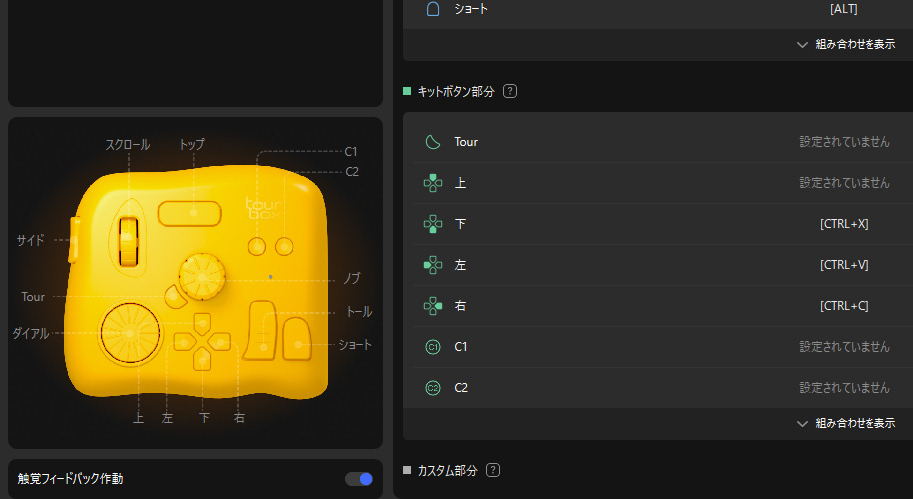
Task: Toggle 触覚フィードバック作動 switch
Action: (359, 479)
